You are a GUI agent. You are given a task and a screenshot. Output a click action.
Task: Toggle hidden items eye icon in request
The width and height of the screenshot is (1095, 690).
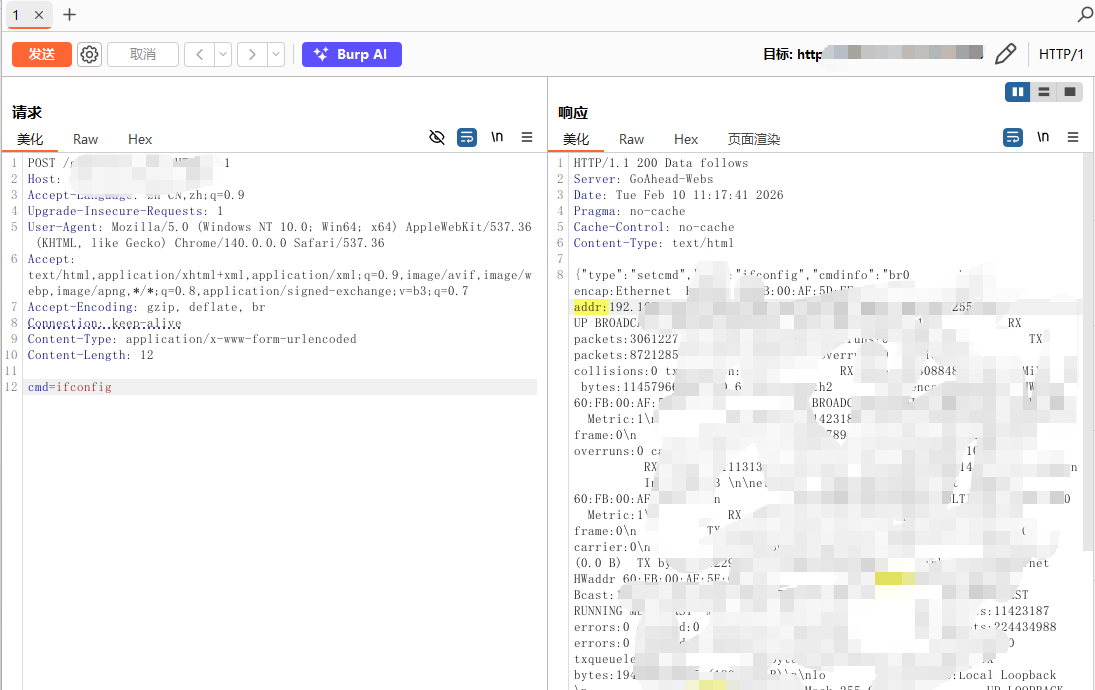437,137
